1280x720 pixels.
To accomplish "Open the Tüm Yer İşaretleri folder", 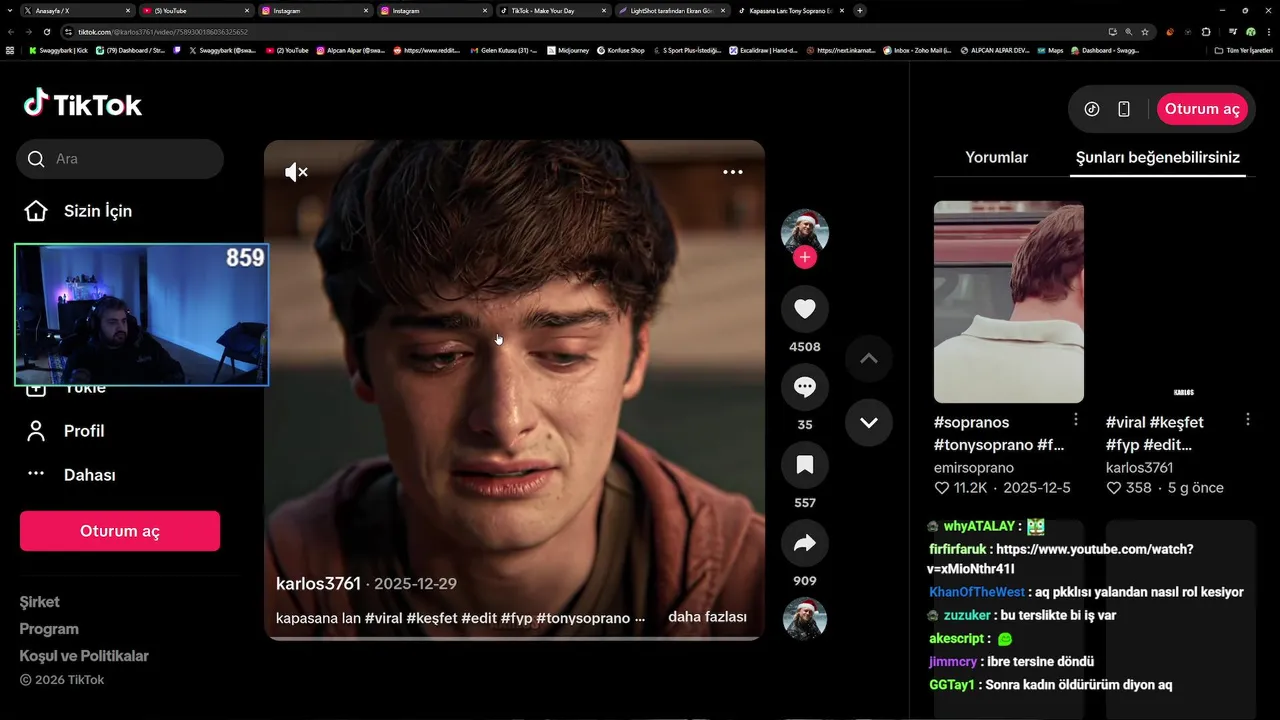I will (1244, 50).
